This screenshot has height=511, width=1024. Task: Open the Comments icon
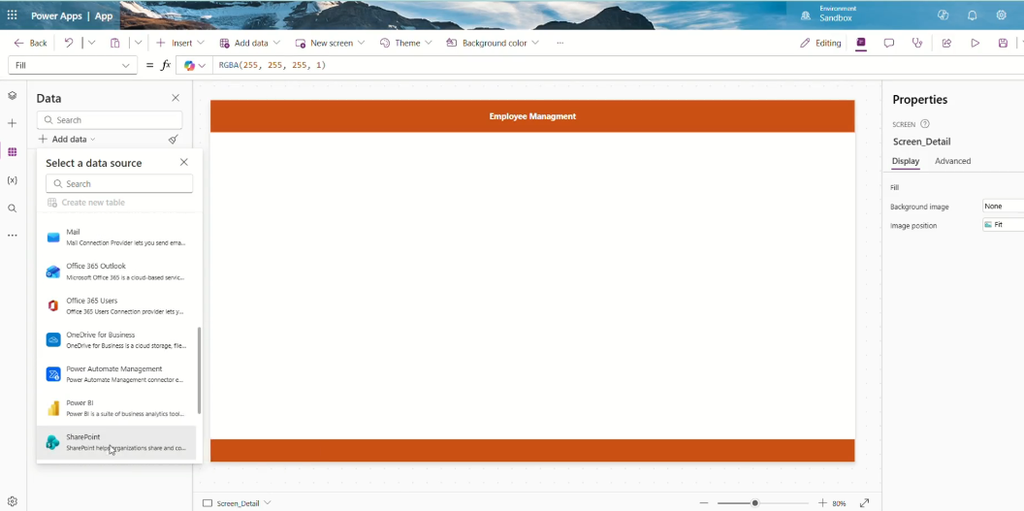pyautogui.click(x=889, y=43)
